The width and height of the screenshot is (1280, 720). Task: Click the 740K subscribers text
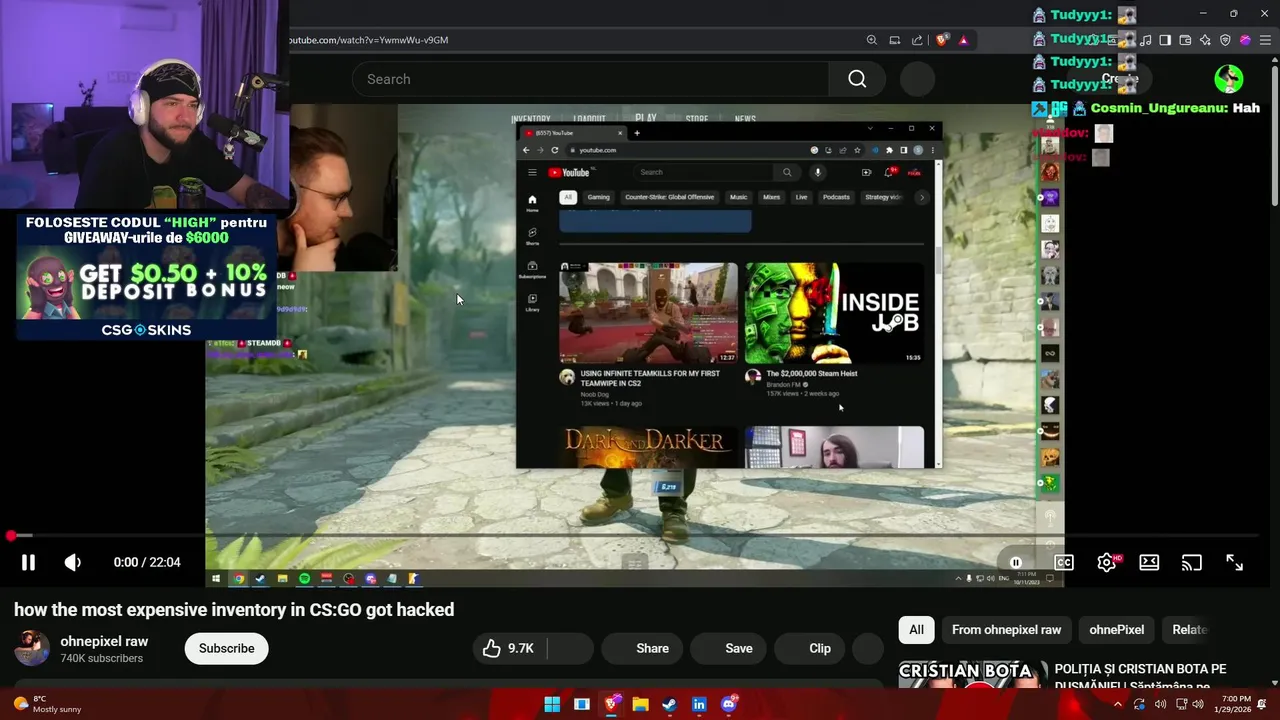(101, 658)
